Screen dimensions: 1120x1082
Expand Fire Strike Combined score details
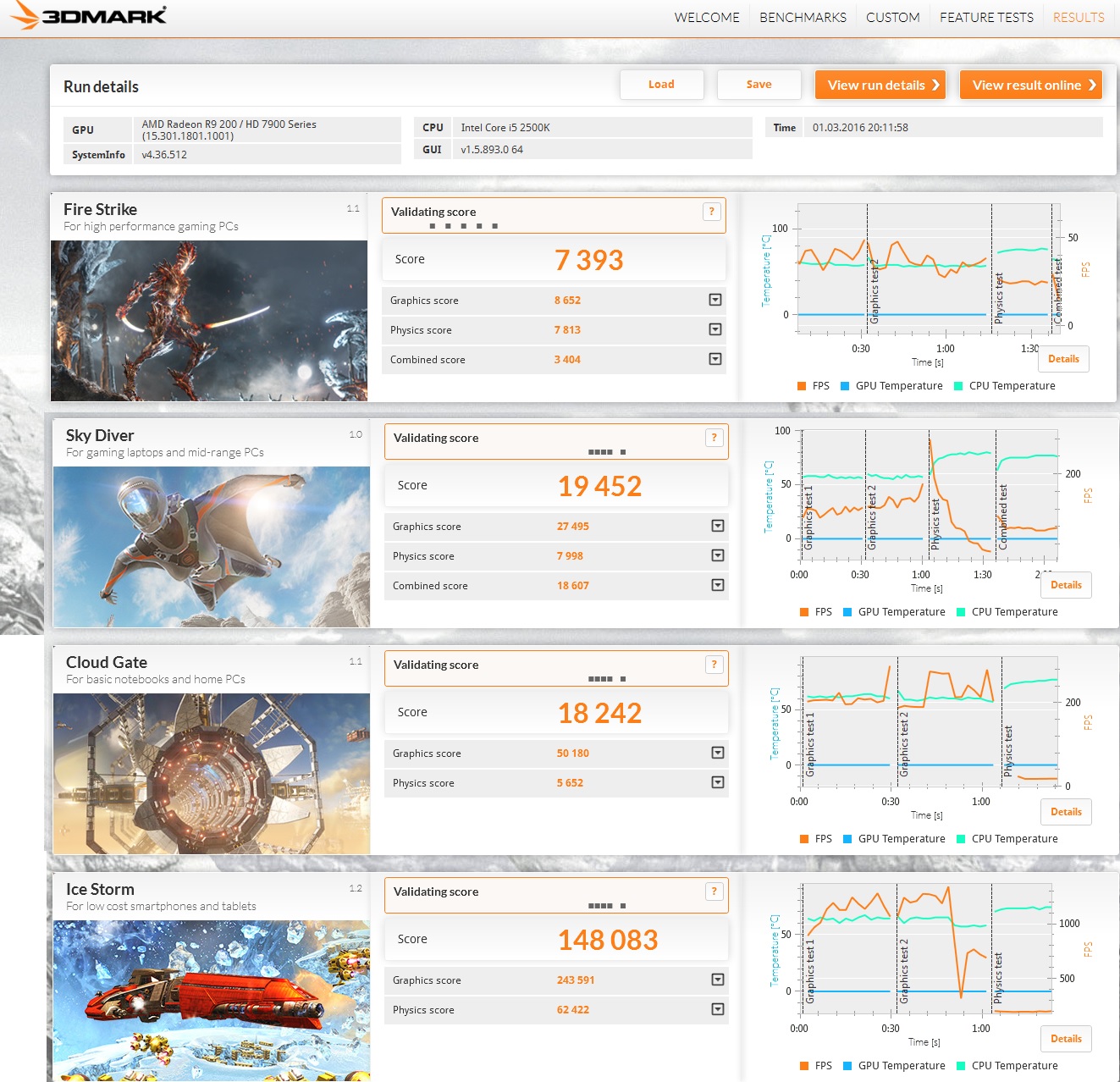point(715,359)
